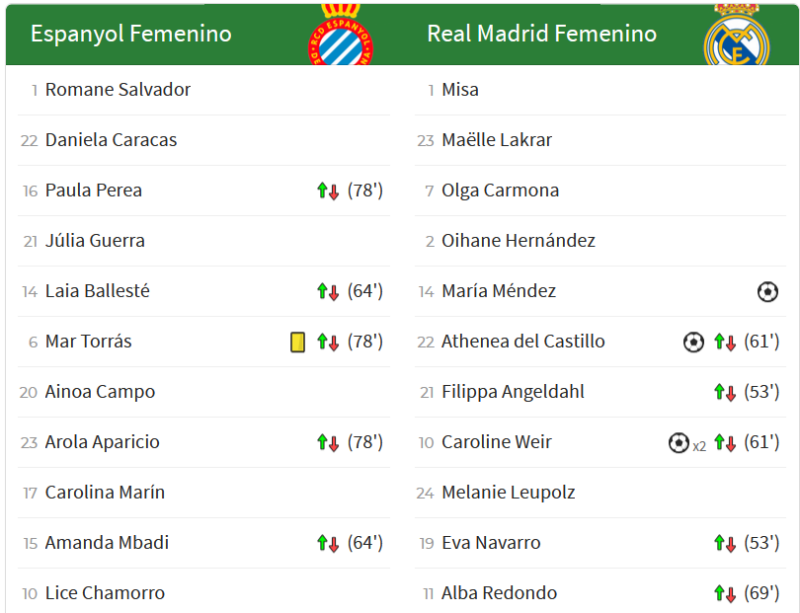Click Arola Aparicio's substitution arrows

328,442
